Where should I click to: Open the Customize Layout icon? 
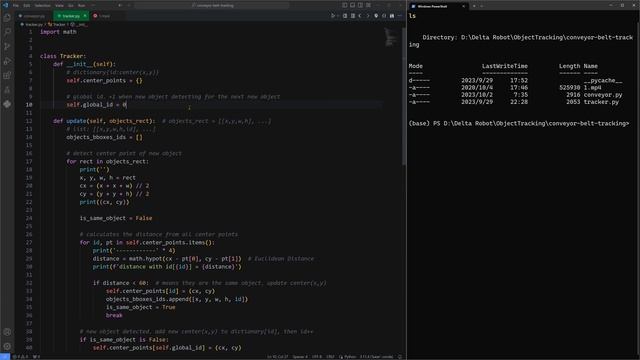tap(368, 5)
